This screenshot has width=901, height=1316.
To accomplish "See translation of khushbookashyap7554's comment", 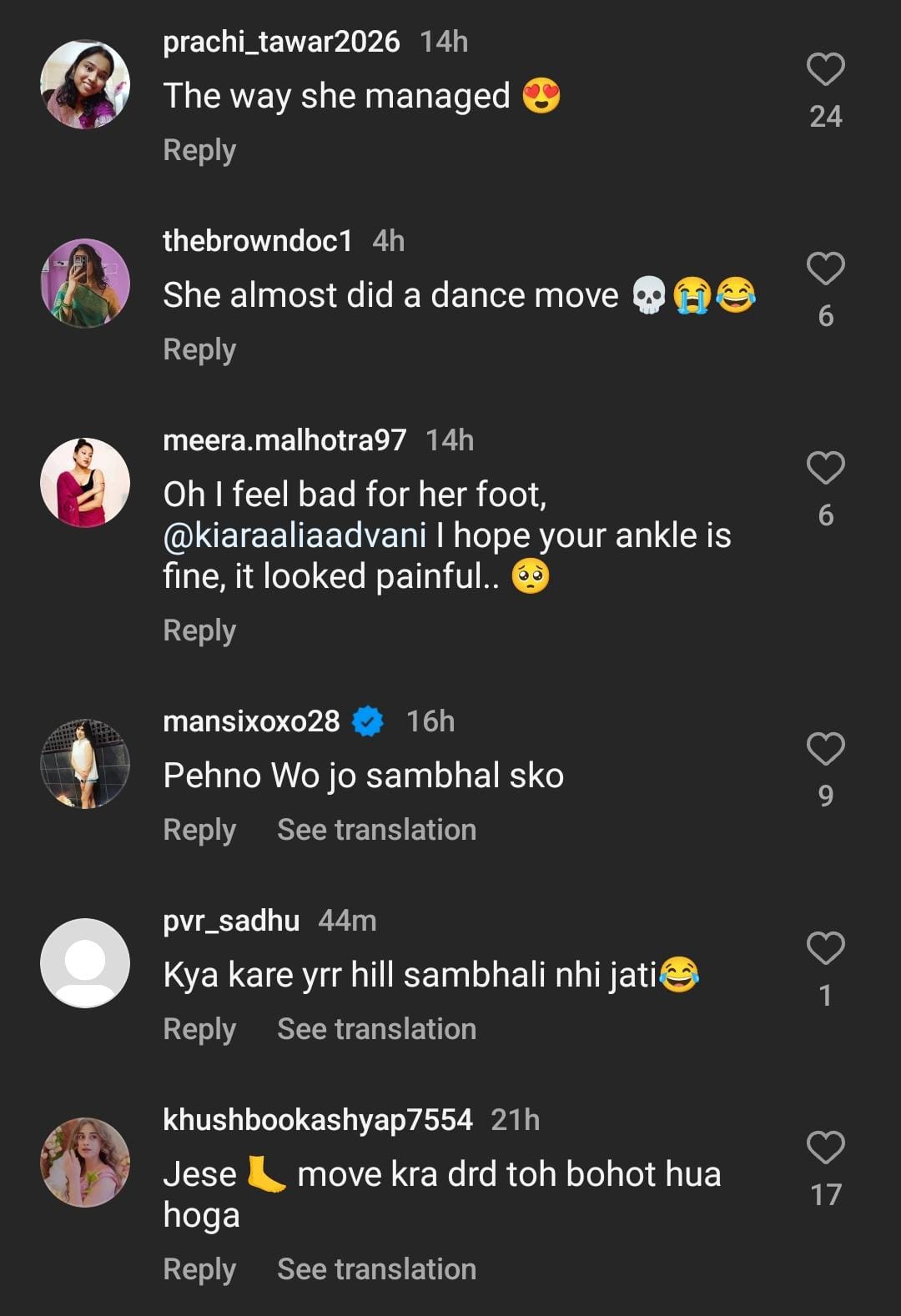I will [376, 1270].
